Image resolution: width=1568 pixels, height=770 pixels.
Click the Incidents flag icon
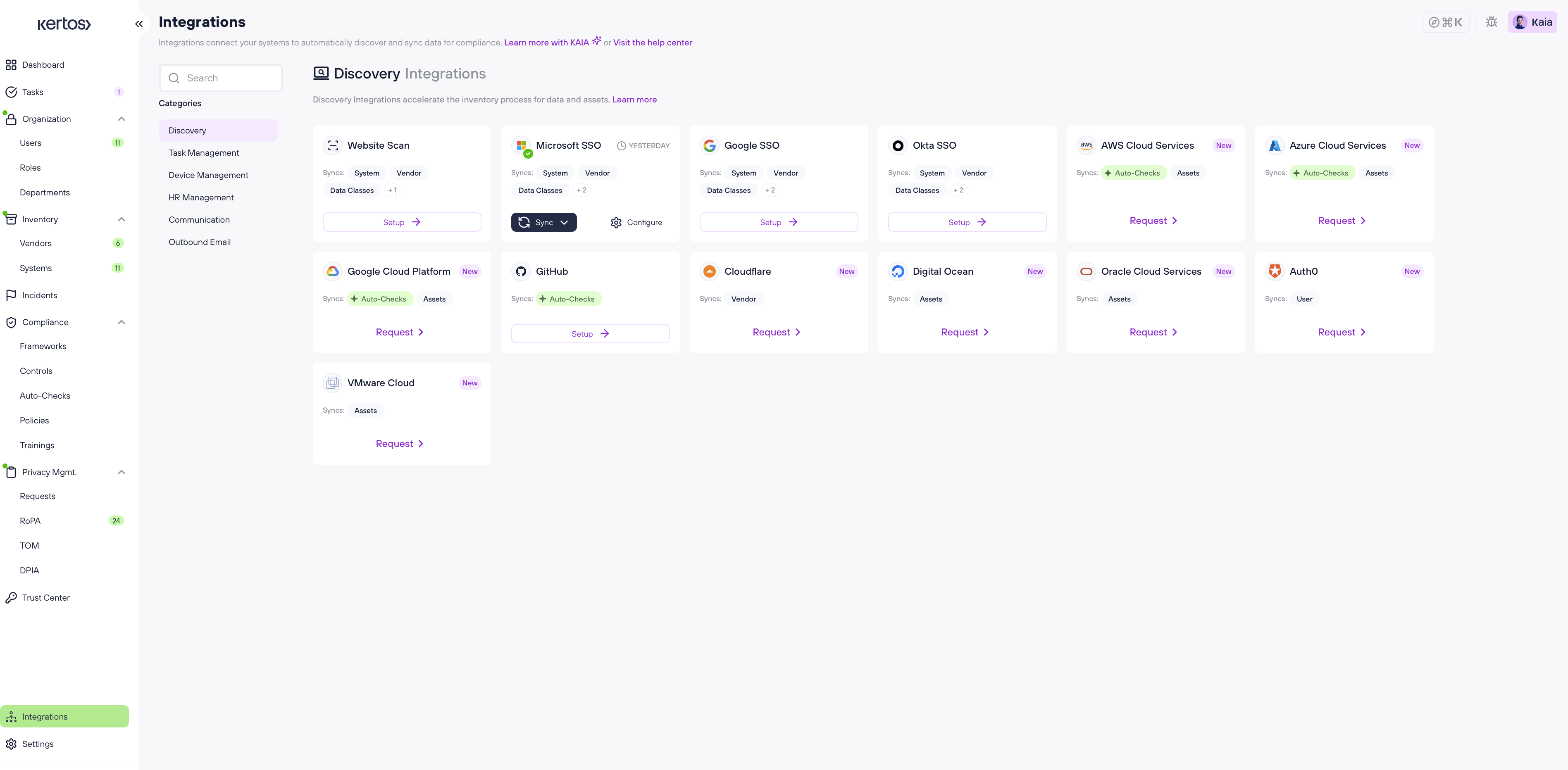tap(11, 295)
